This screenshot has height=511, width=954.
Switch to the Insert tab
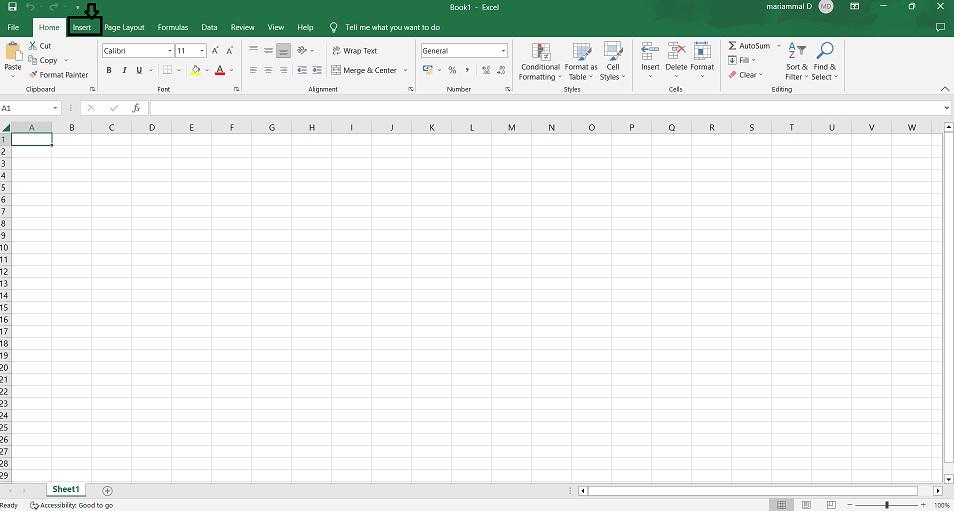point(82,27)
